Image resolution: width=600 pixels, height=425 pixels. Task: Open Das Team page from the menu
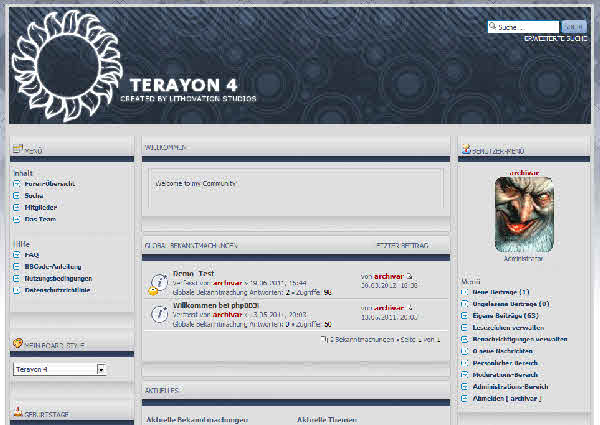[42, 219]
